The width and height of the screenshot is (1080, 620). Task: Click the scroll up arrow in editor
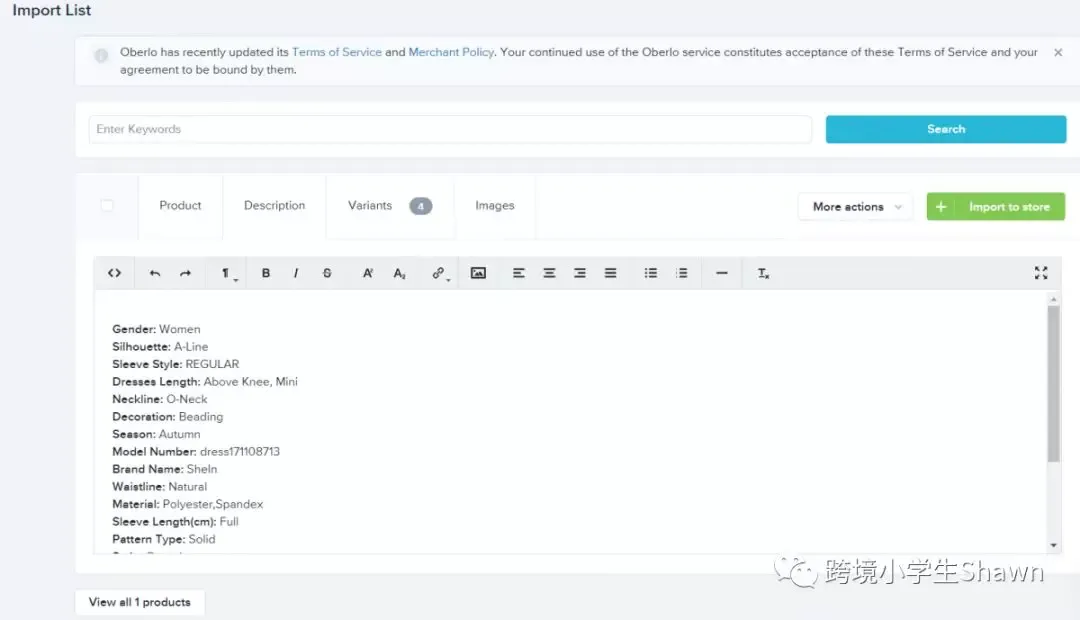point(1053,300)
